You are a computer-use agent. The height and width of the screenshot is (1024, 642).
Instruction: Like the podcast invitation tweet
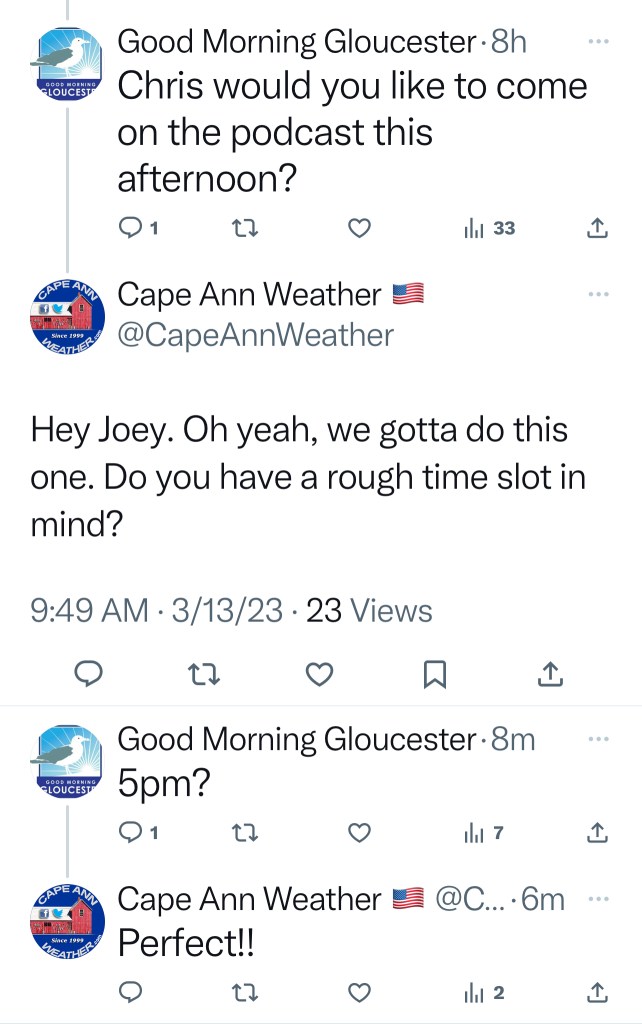[x=359, y=229]
